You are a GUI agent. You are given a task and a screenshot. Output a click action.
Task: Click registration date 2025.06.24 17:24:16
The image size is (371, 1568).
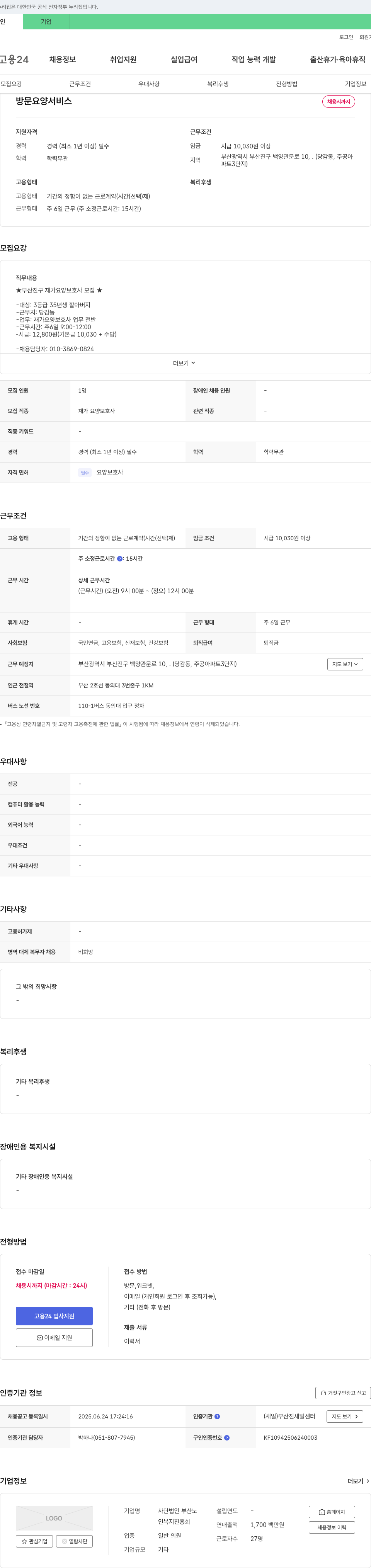point(106,1417)
